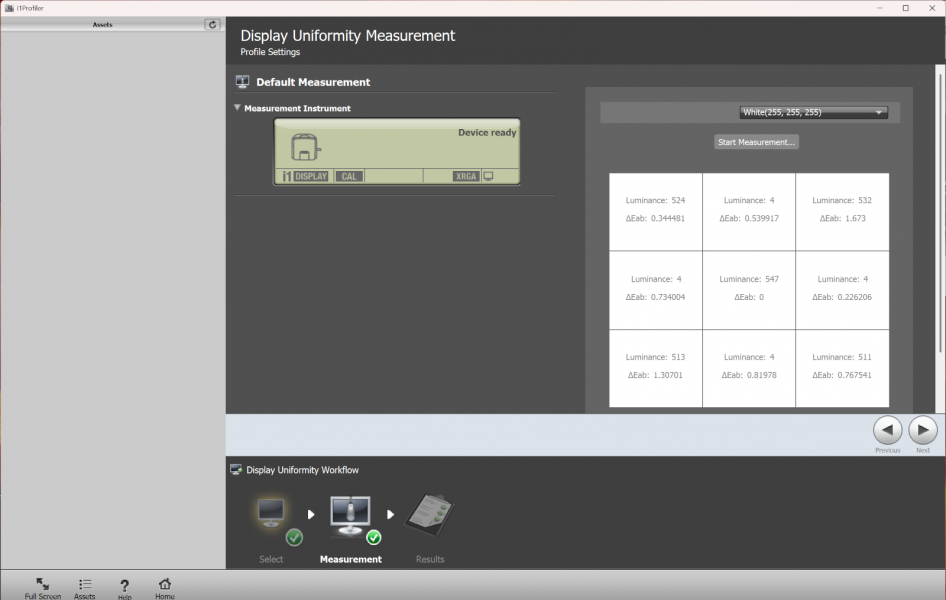Image resolution: width=946 pixels, height=600 pixels.
Task: Click the Measurement workflow step icon
Action: (350, 518)
